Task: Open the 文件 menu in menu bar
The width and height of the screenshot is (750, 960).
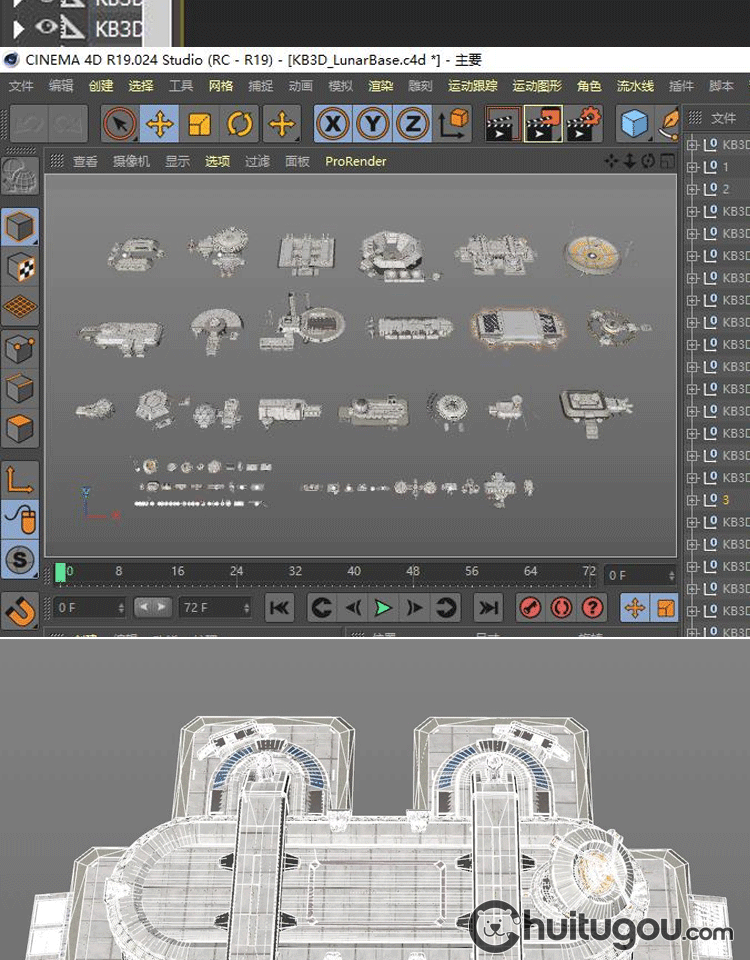Action: click(21, 86)
